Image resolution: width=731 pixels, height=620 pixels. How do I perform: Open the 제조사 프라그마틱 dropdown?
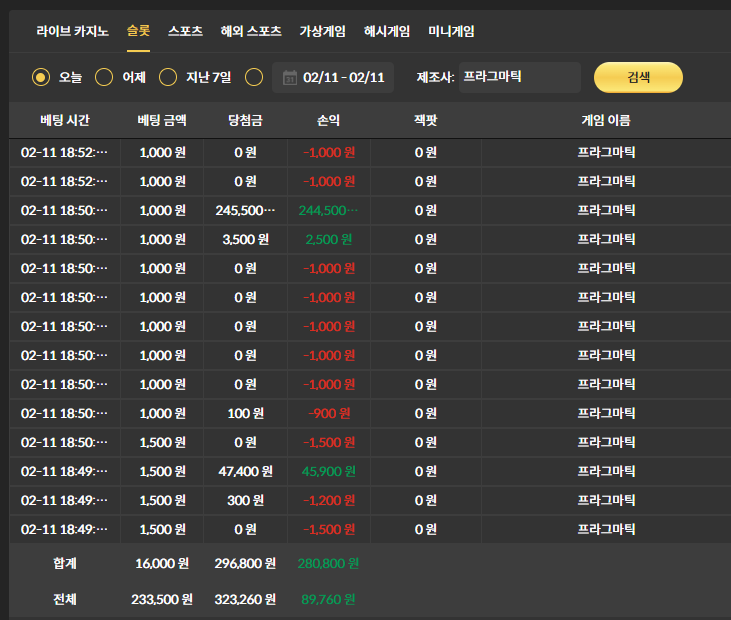point(520,77)
